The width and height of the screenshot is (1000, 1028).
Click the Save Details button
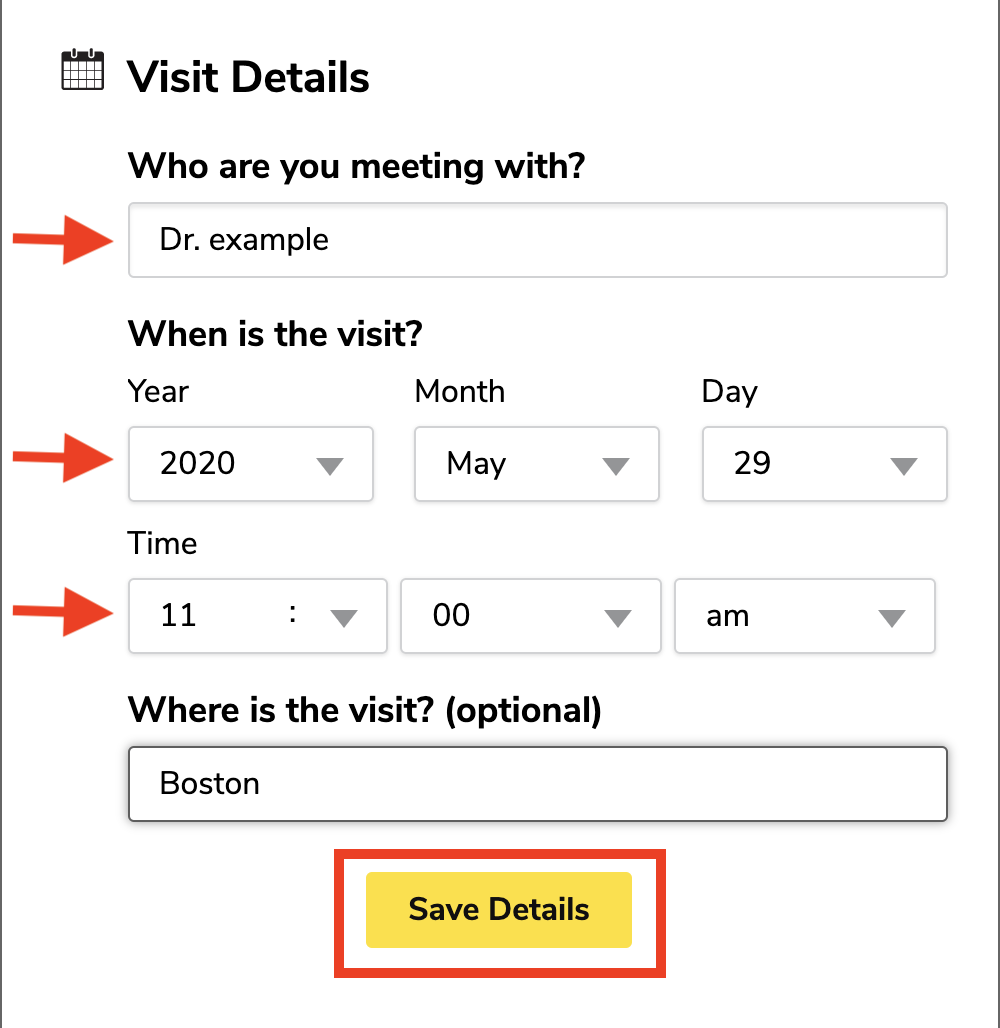[499, 910]
